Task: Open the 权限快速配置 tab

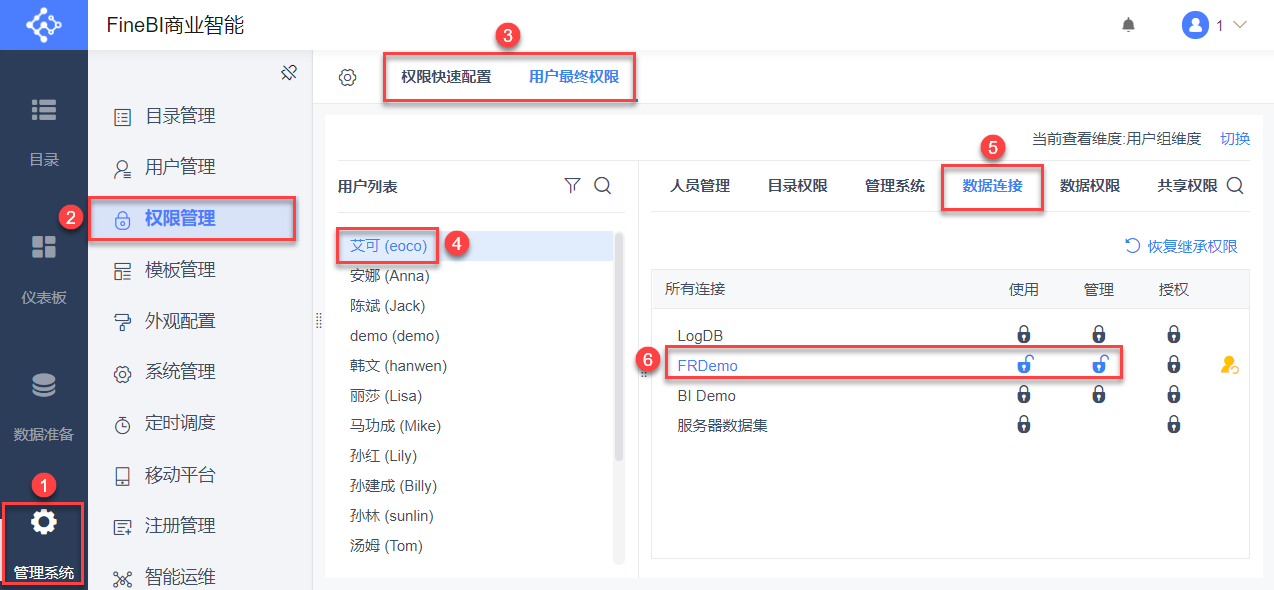Action: 446,77
